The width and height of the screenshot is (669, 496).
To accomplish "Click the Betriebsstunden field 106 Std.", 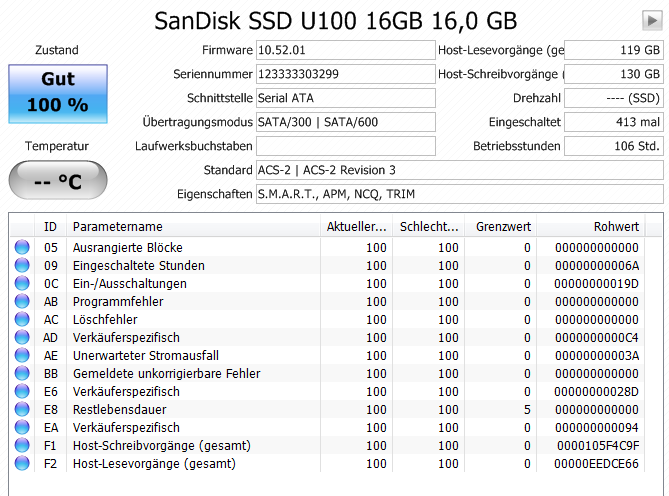I will [x=614, y=146].
